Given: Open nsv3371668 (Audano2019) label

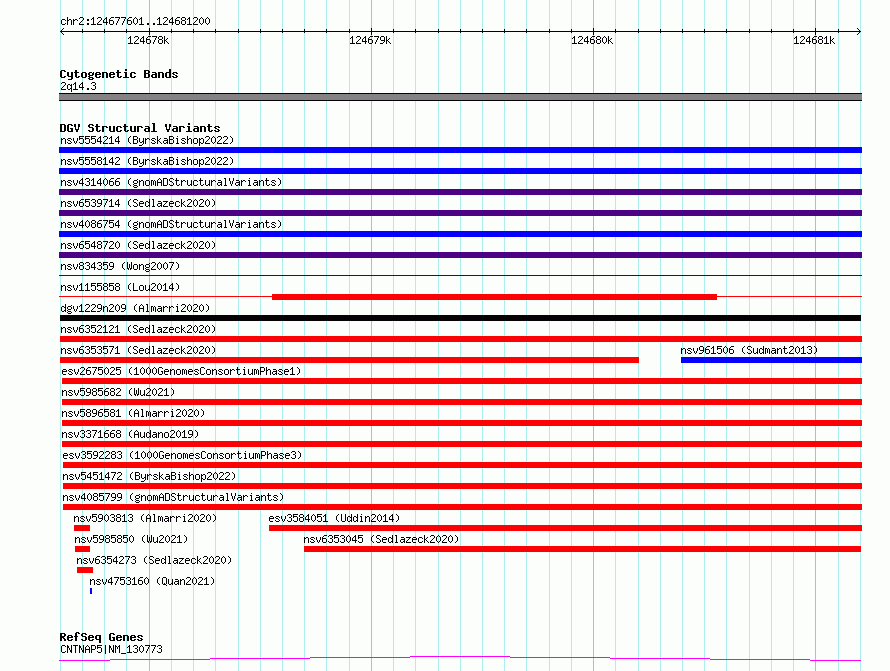Looking at the screenshot, I should click(130, 434).
